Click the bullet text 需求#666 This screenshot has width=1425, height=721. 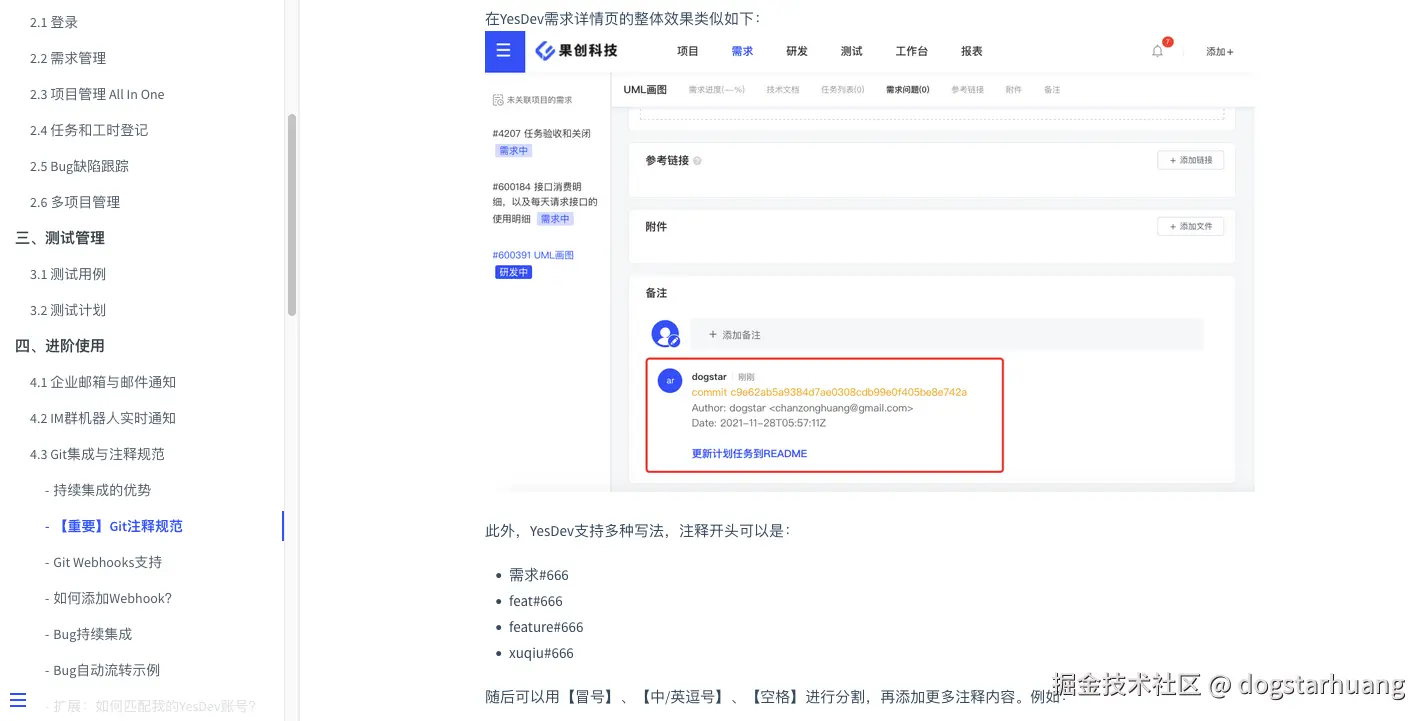pyautogui.click(x=539, y=575)
